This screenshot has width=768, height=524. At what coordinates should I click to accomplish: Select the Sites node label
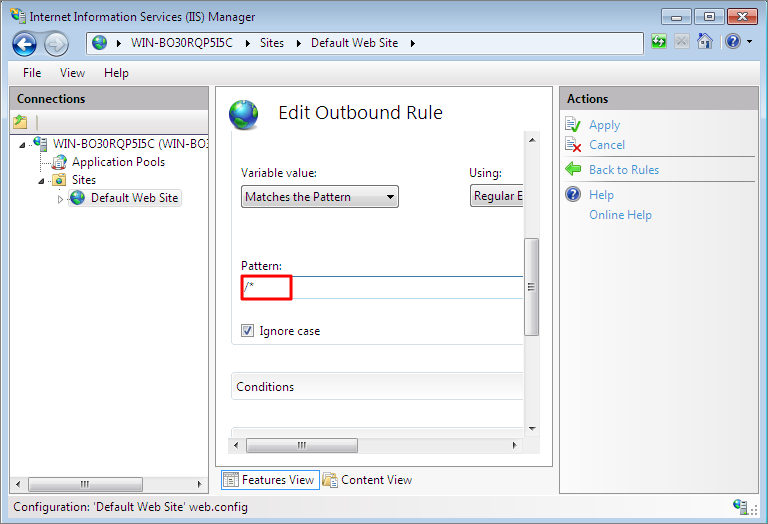84,180
